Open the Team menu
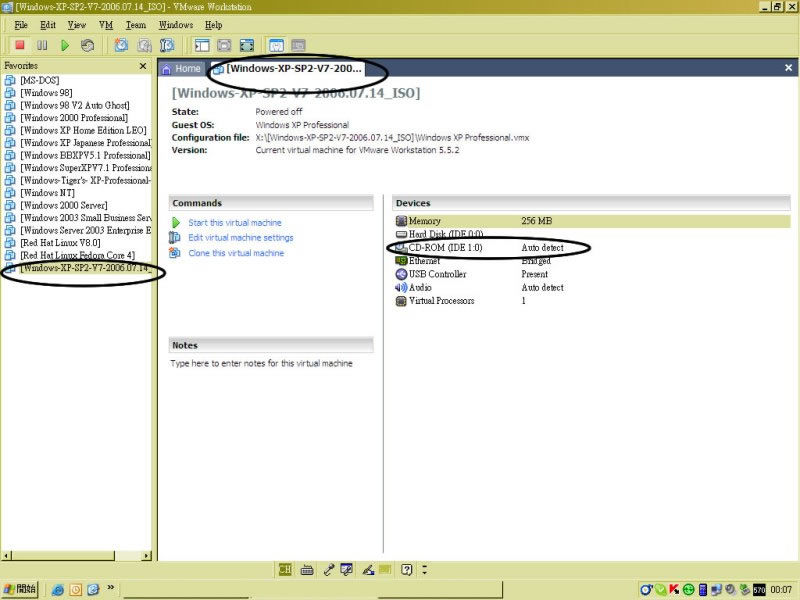800x600 pixels. pos(136,25)
